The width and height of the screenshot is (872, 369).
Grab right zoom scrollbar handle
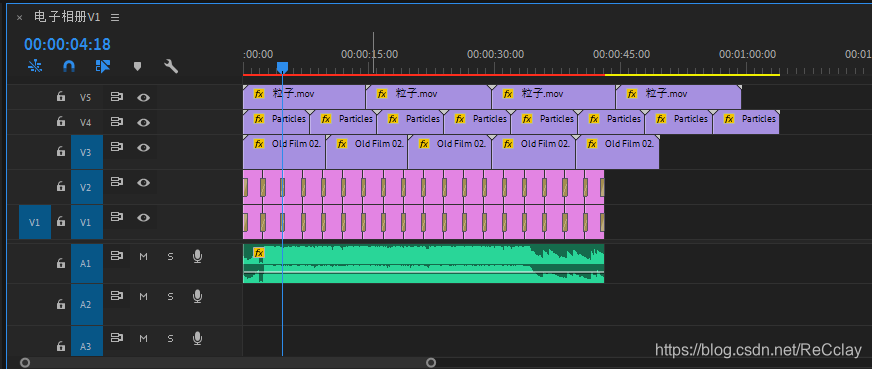point(431,363)
